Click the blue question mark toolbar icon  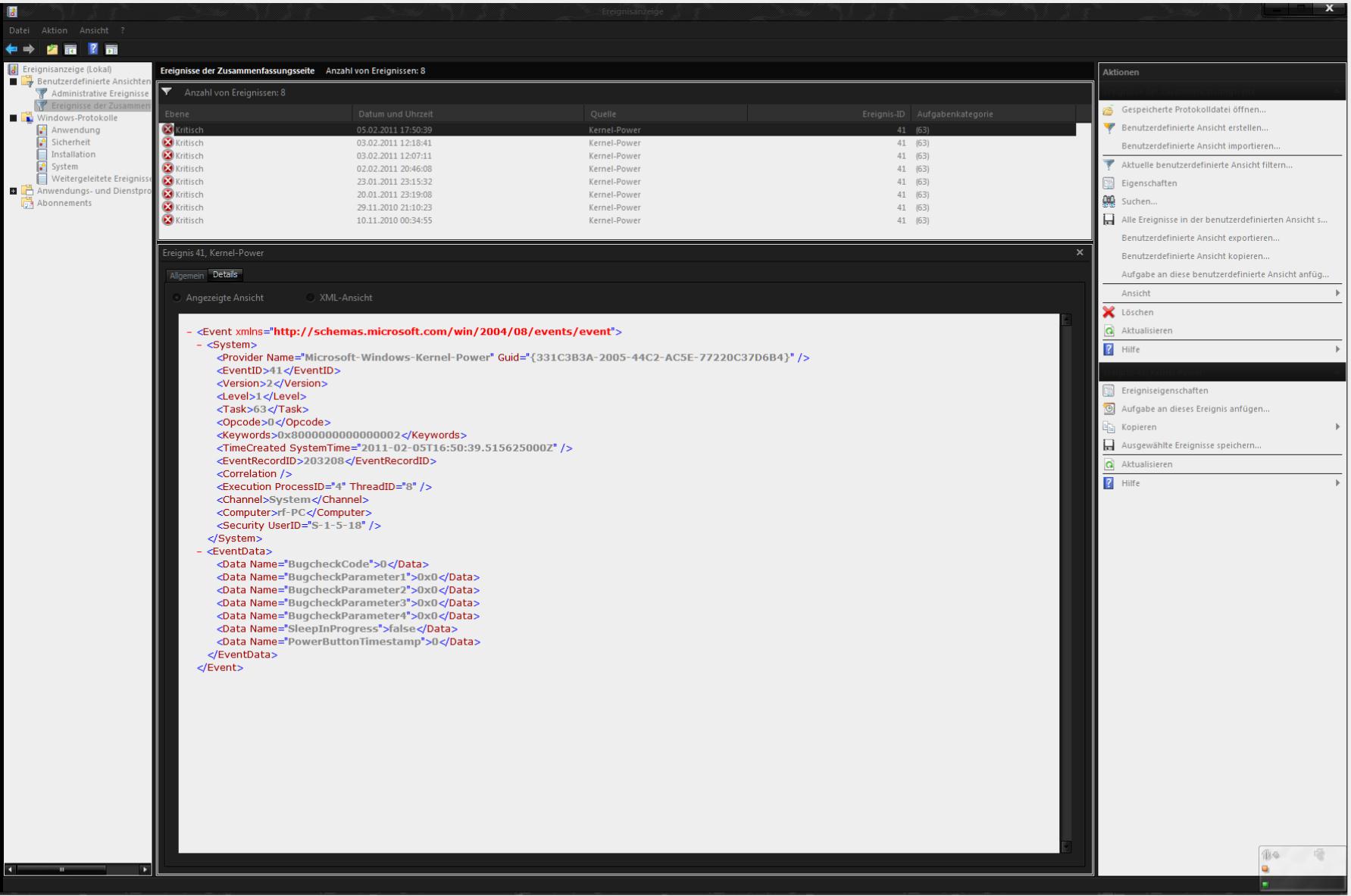[x=92, y=49]
